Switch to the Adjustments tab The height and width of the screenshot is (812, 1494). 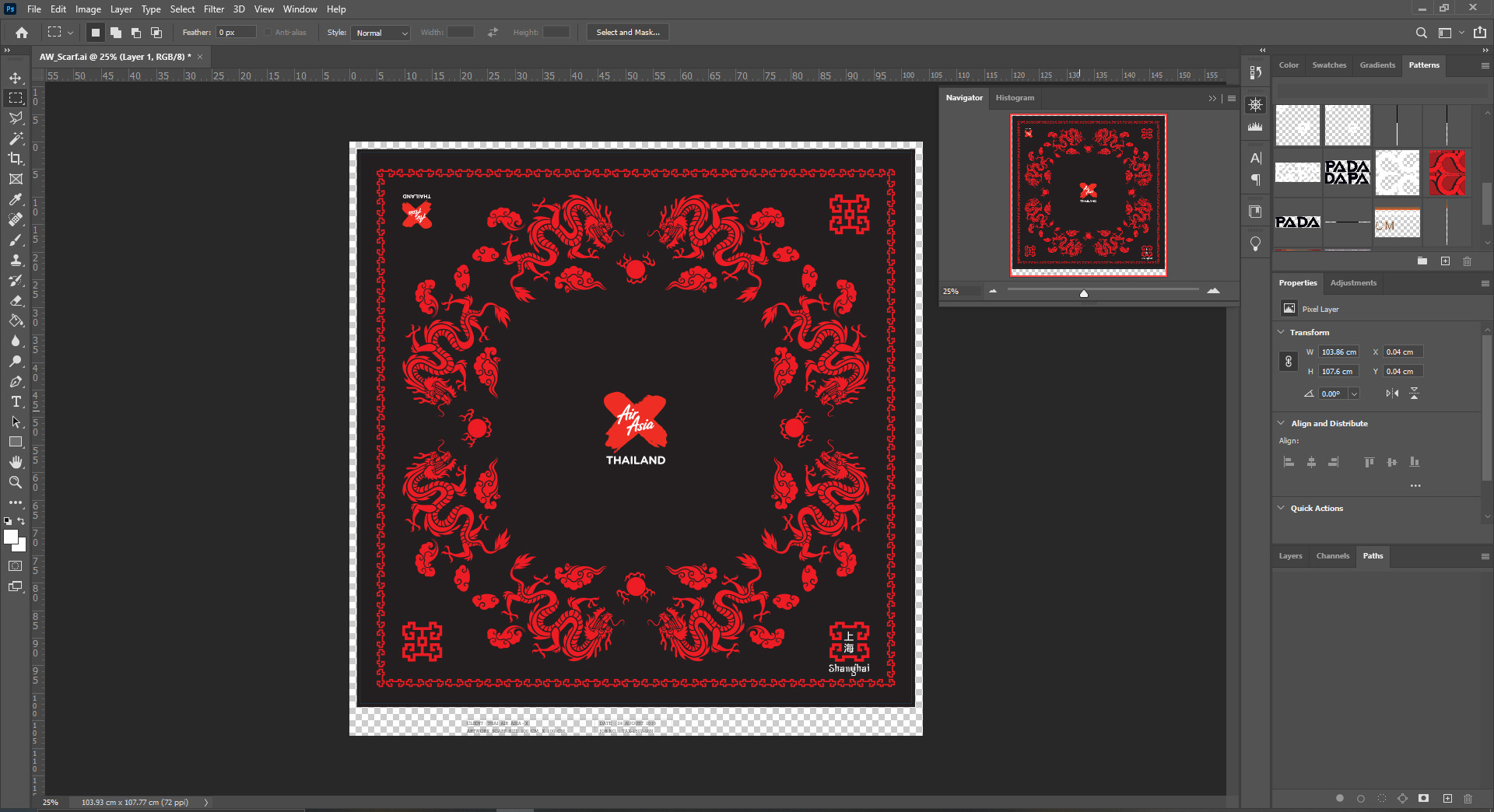click(1353, 283)
